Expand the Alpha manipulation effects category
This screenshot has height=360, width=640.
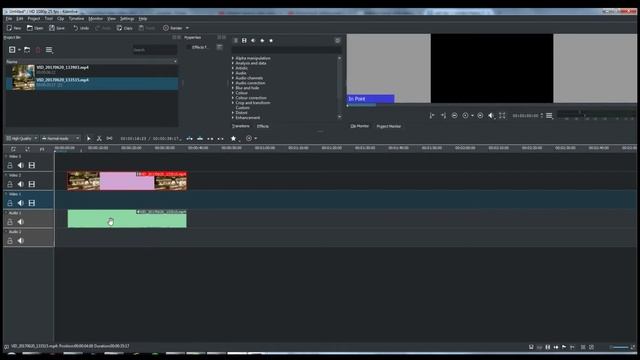pos(233,58)
